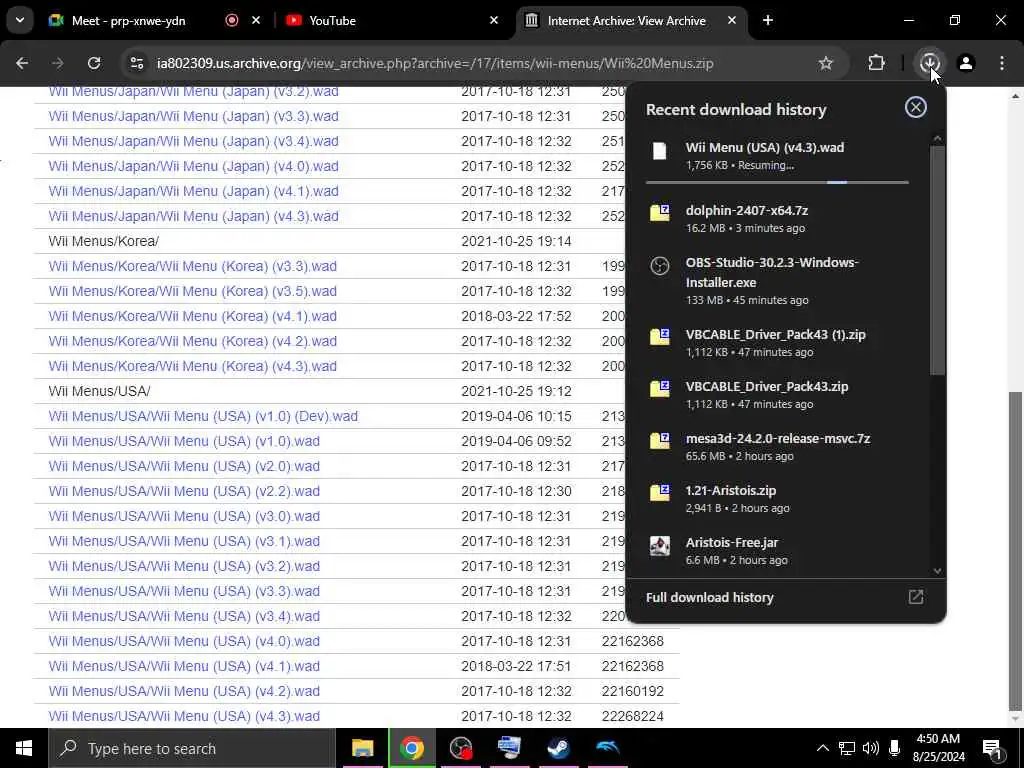
Task: Open Chrome from the taskbar
Action: [x=411, y=748]
